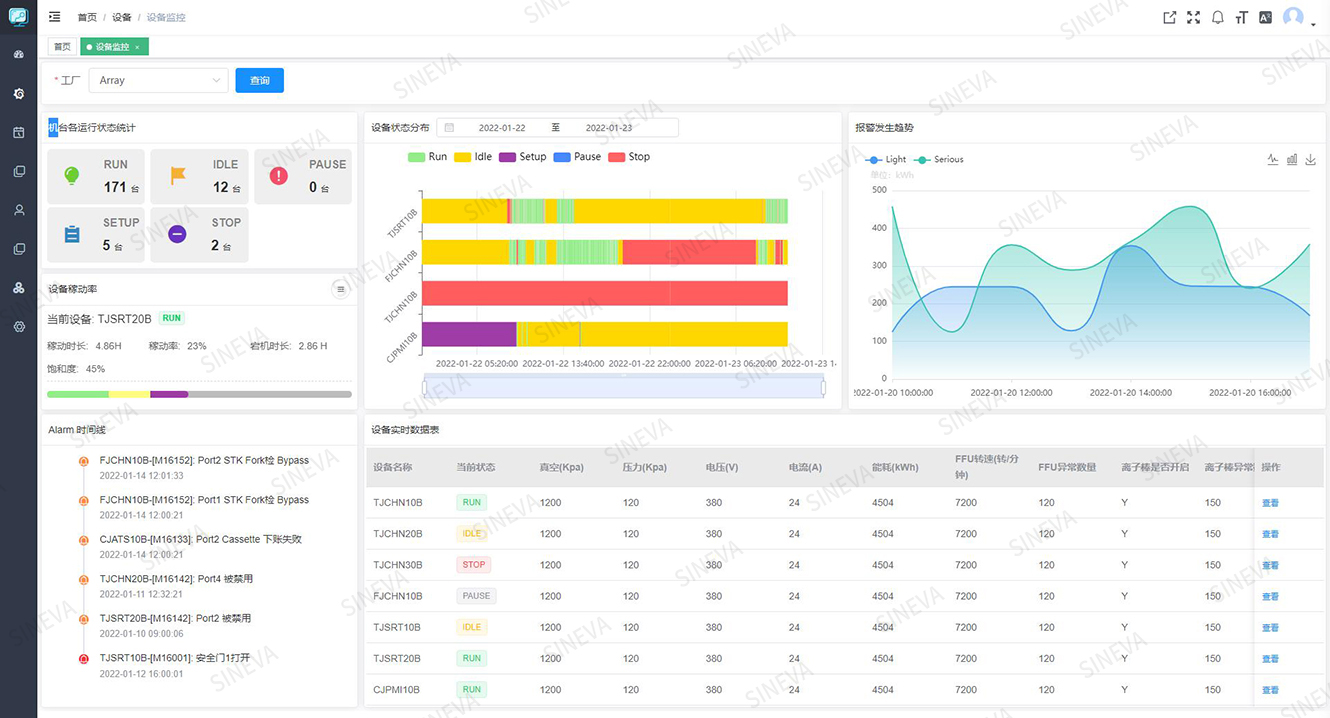This screenshot has height=718, width=1330.
Task: Toggle the Run legend series
Action: point(427,157)
